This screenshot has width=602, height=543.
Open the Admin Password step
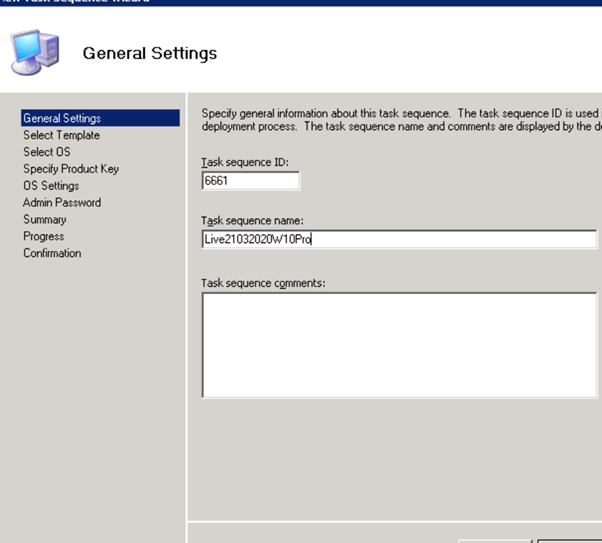62,203
